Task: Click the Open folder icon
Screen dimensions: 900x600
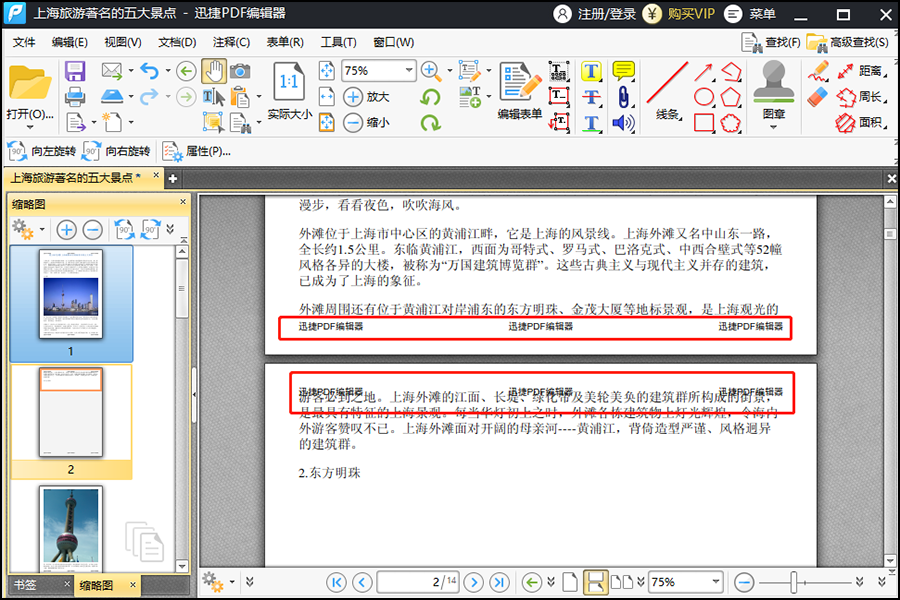Action: pyautogui.click(x=29, y=83)
